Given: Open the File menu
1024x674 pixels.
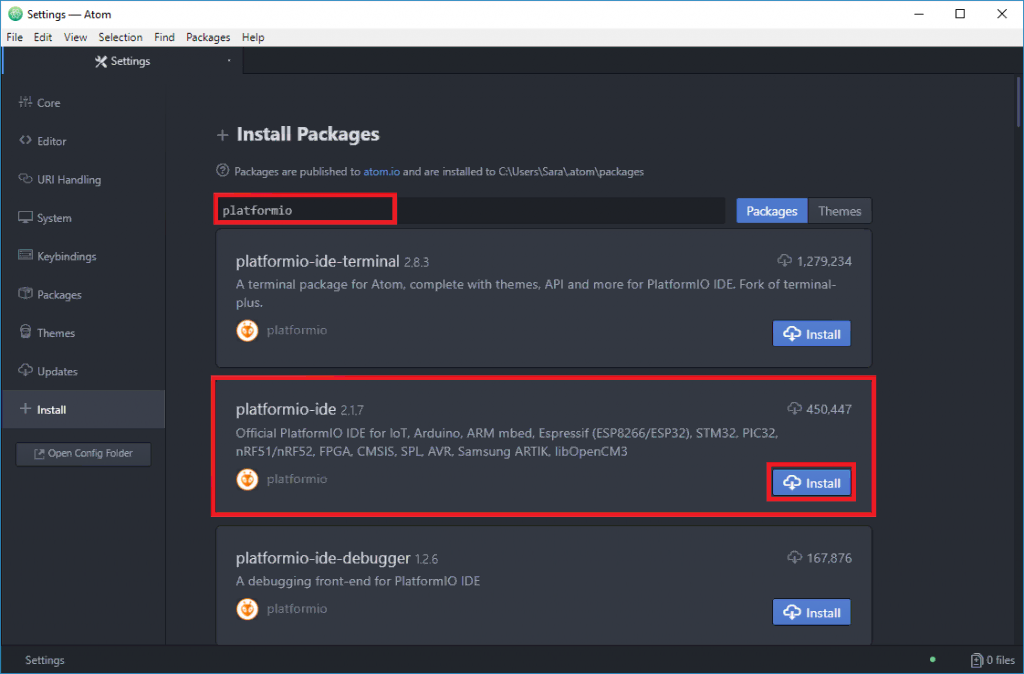Looking at the screenshot, I should pos(15,37).
